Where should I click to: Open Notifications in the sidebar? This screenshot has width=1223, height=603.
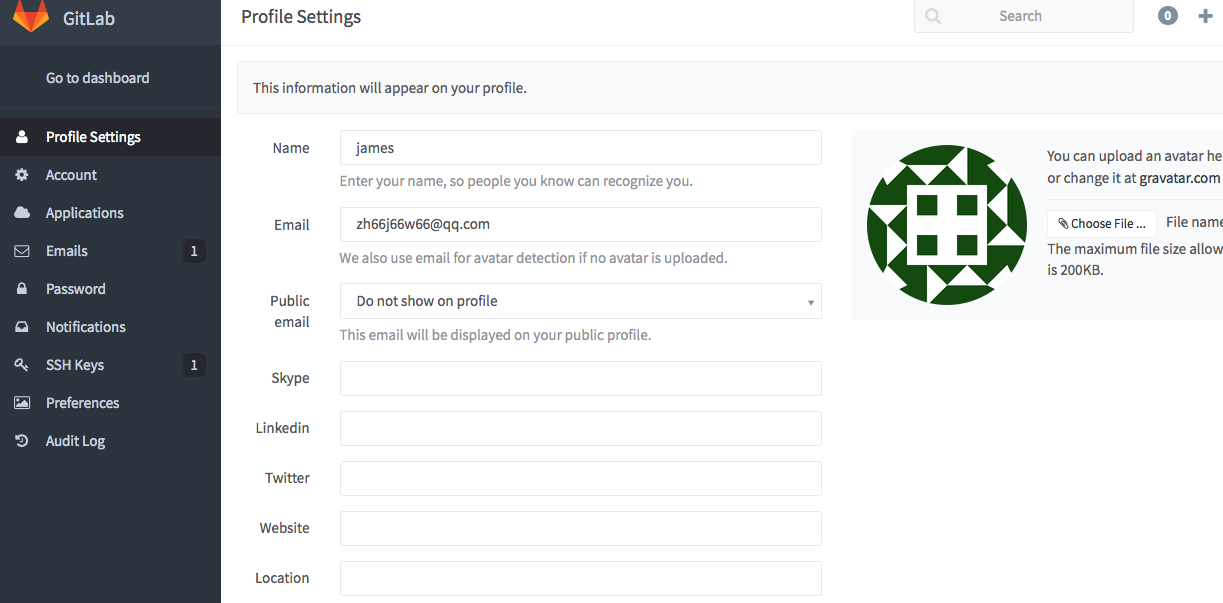pyautogui.click(x=85, y=327)
